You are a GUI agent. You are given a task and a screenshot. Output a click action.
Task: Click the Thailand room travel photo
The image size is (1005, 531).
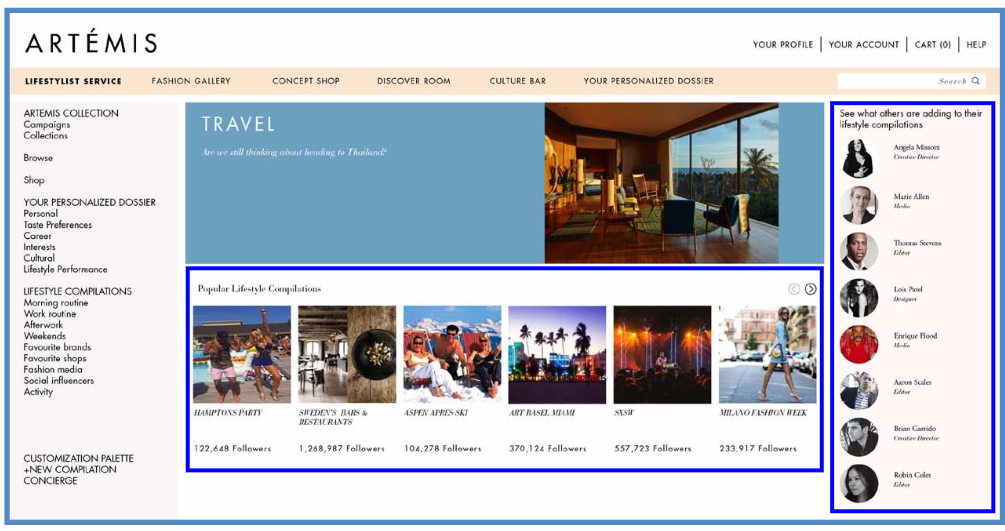point(661,183)
